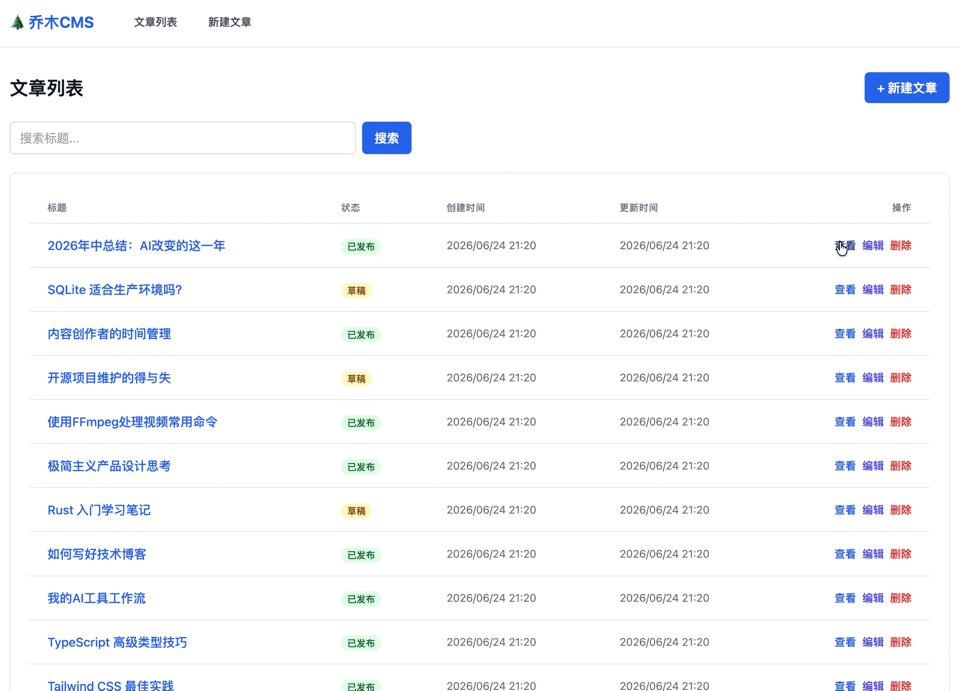Click 查看 for 我的AI工具工作流

[845, 598]
